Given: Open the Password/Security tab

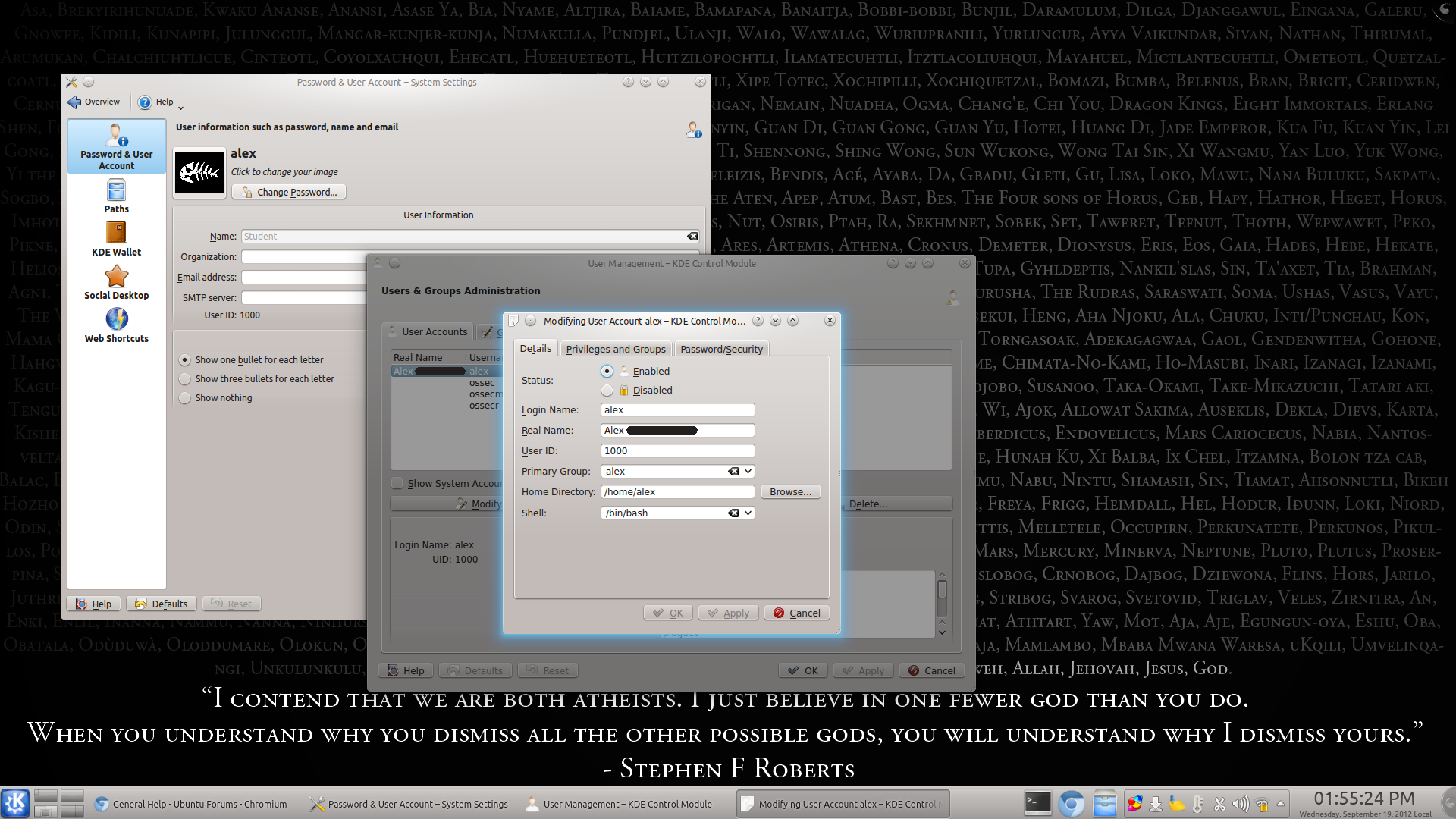Looking at the screenshot, I should pos(721,350).
